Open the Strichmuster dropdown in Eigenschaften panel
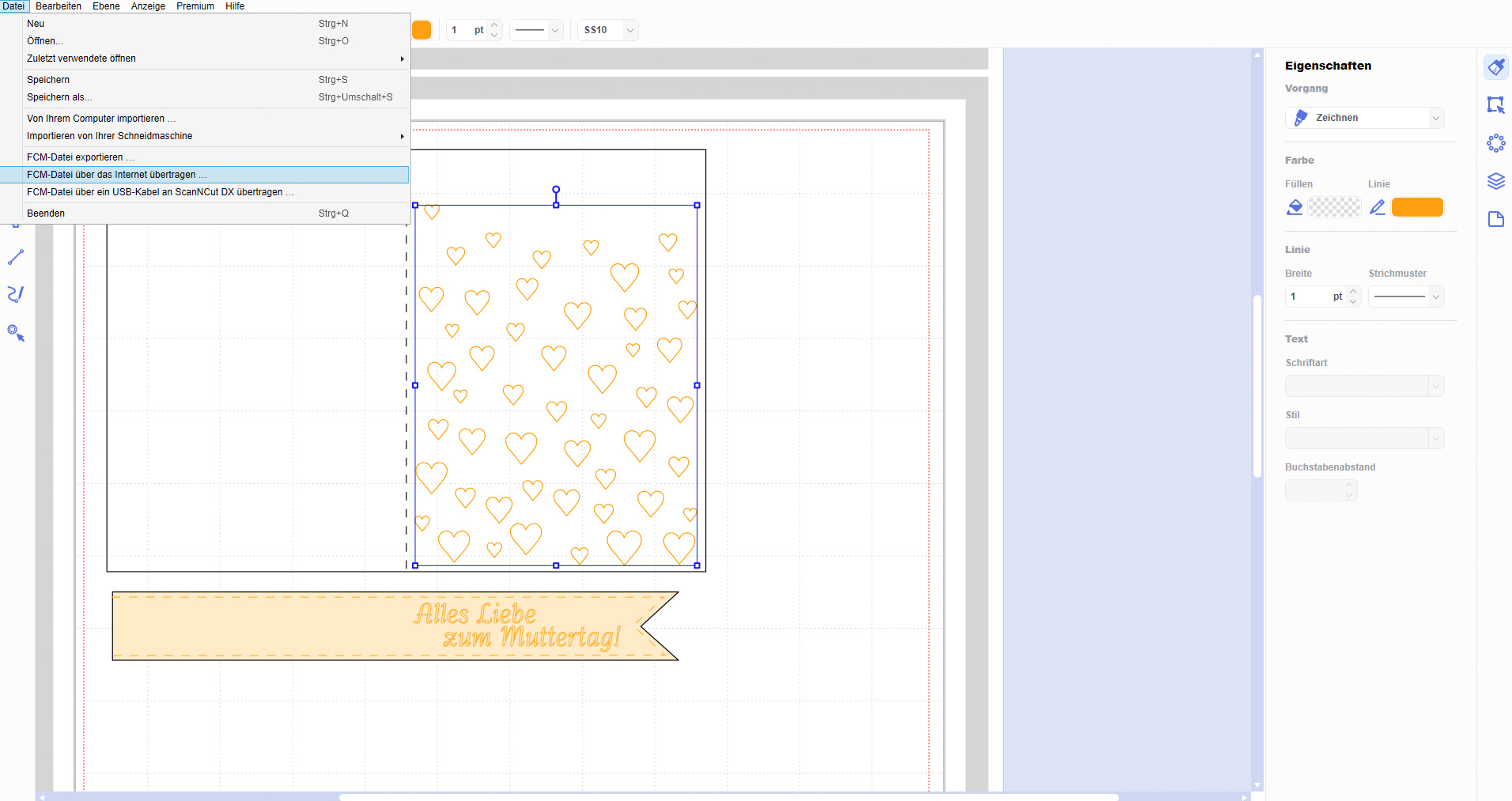The height and width of the screenshot is (801, 1512). (x=1406, y=297)
